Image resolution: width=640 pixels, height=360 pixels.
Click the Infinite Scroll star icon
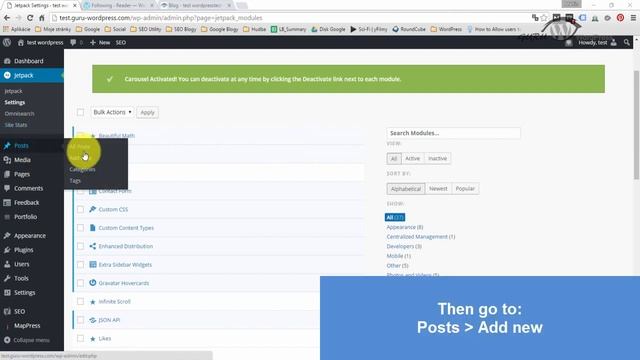click(93, 302)
